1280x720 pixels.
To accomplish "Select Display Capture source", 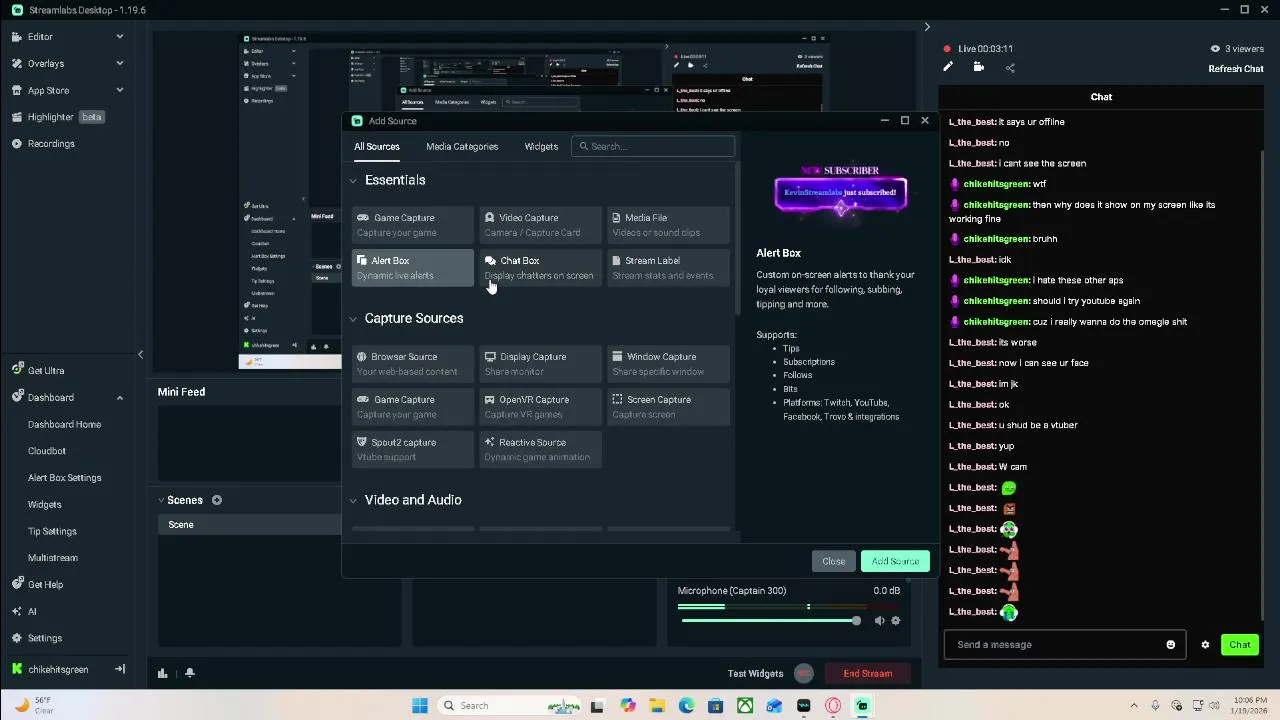I will [540, 364].
